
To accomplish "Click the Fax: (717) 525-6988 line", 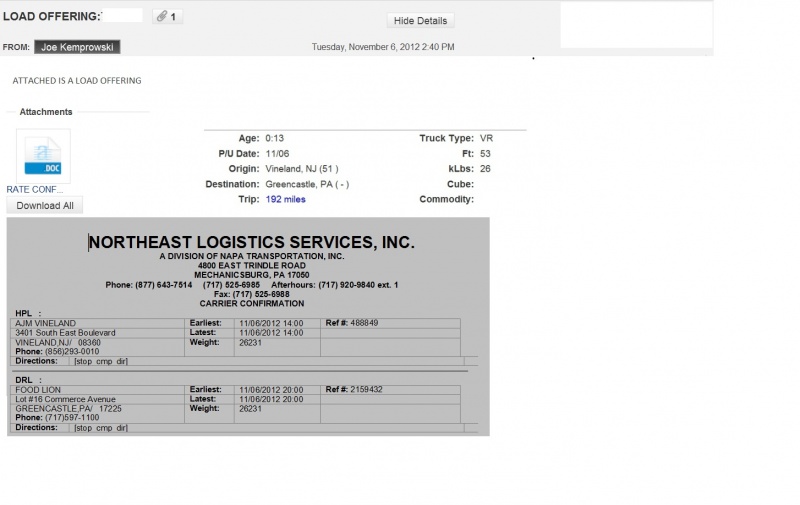I will pos(252,294).
